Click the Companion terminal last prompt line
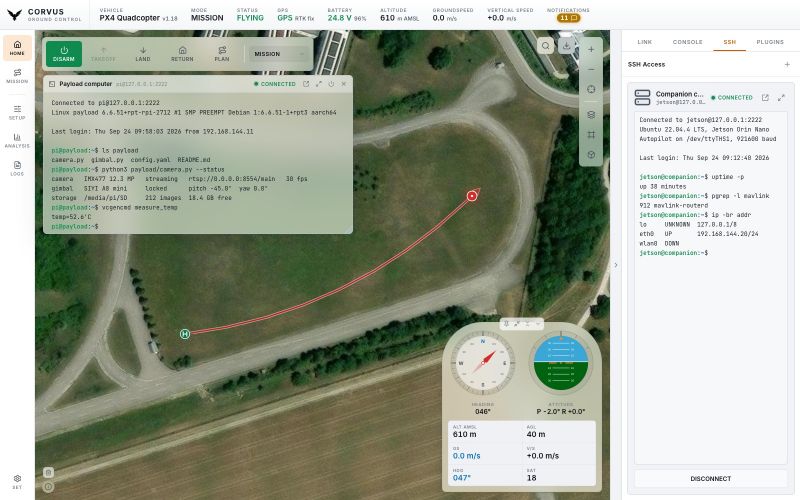Viewport: 800px width, 500px height. (x=673, y=253)
